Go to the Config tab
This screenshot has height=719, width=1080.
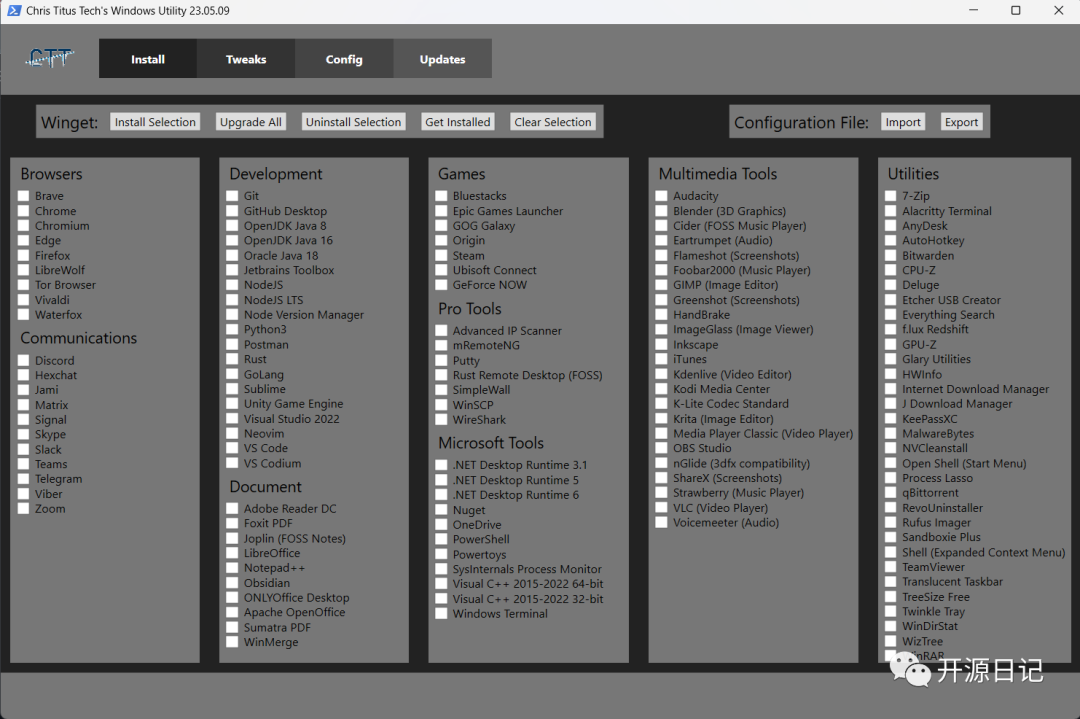[344, 59]
